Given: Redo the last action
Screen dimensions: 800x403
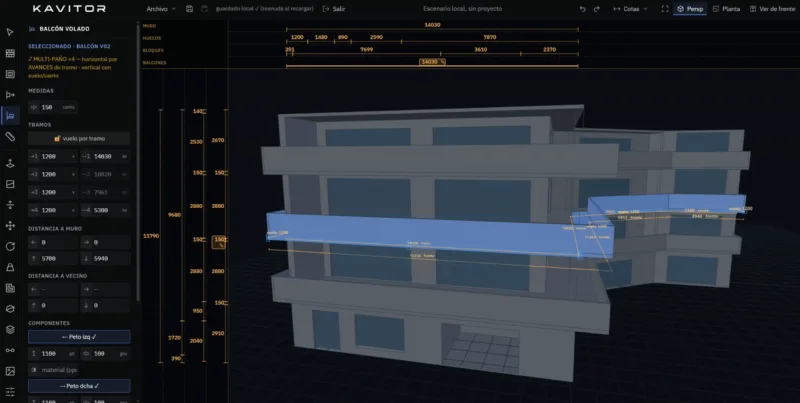Looking at the screenshot, I should point(596,9).
